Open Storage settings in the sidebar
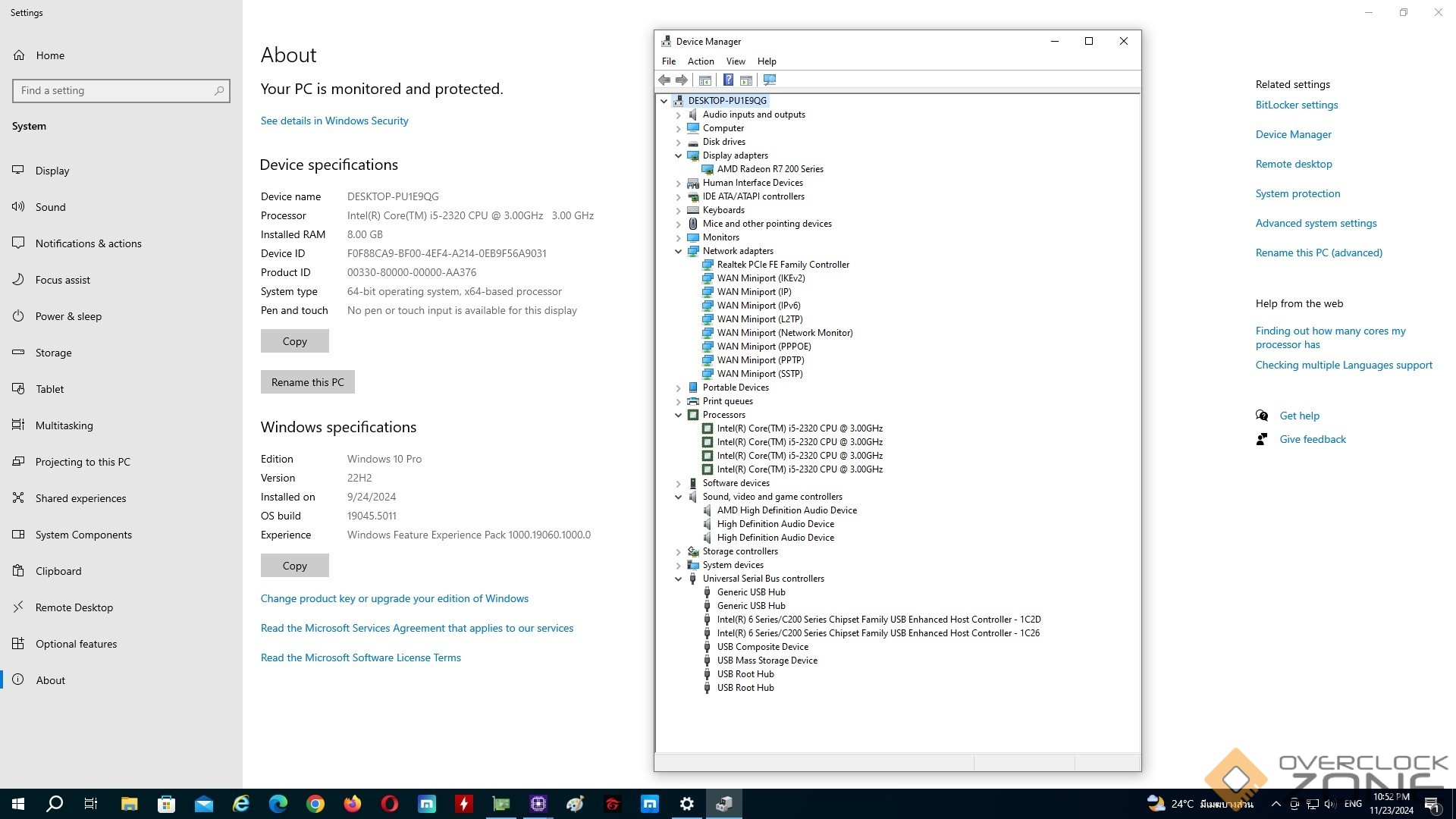 (x=53, y=353)
